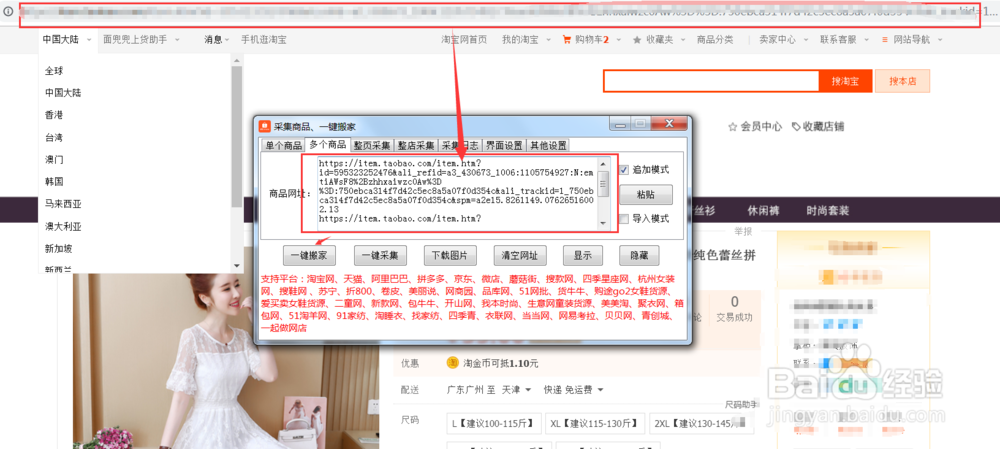
Task: Click the 时尚套装 category in the shop nav
Action: [x=828, y=211]
